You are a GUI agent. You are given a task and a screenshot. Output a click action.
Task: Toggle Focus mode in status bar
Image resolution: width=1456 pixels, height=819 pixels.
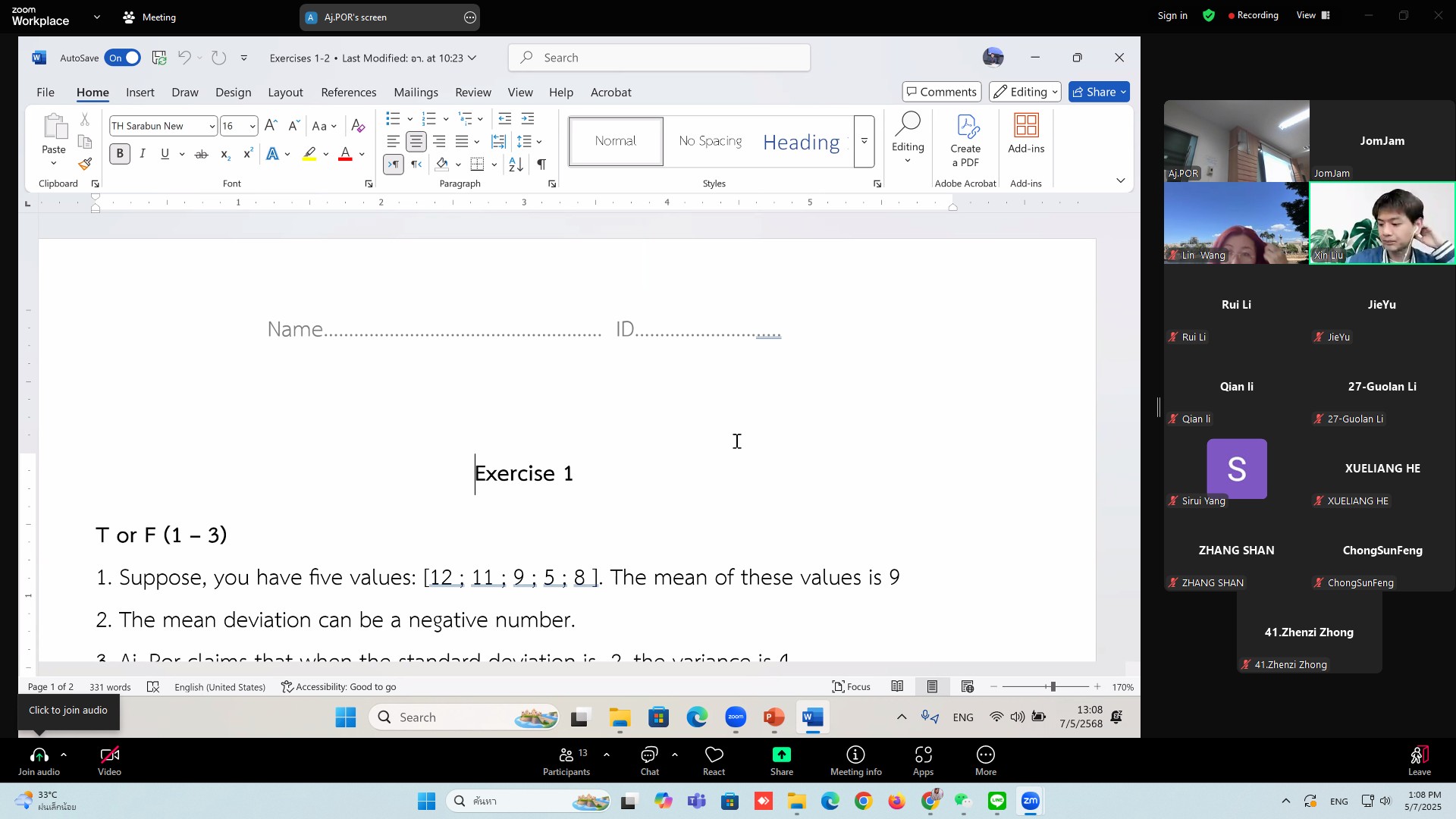pyautogui.click(x=851, y=686)
